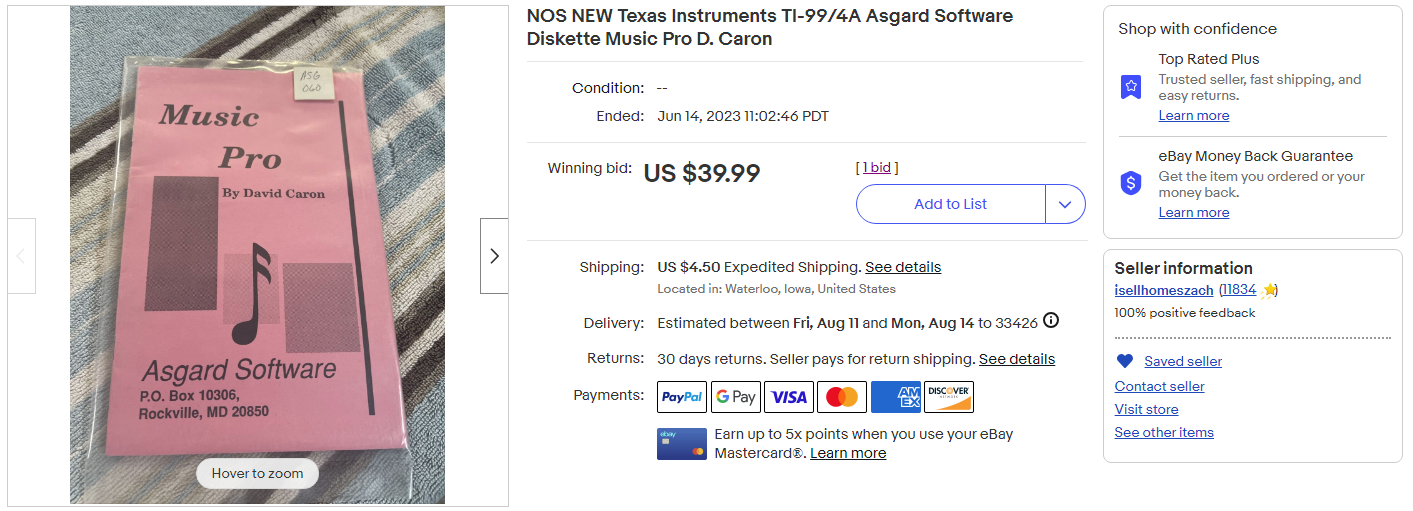1413x511 pixels.
Task: Click the Google Pay payment icon
Action: click(x=735, y=397)
